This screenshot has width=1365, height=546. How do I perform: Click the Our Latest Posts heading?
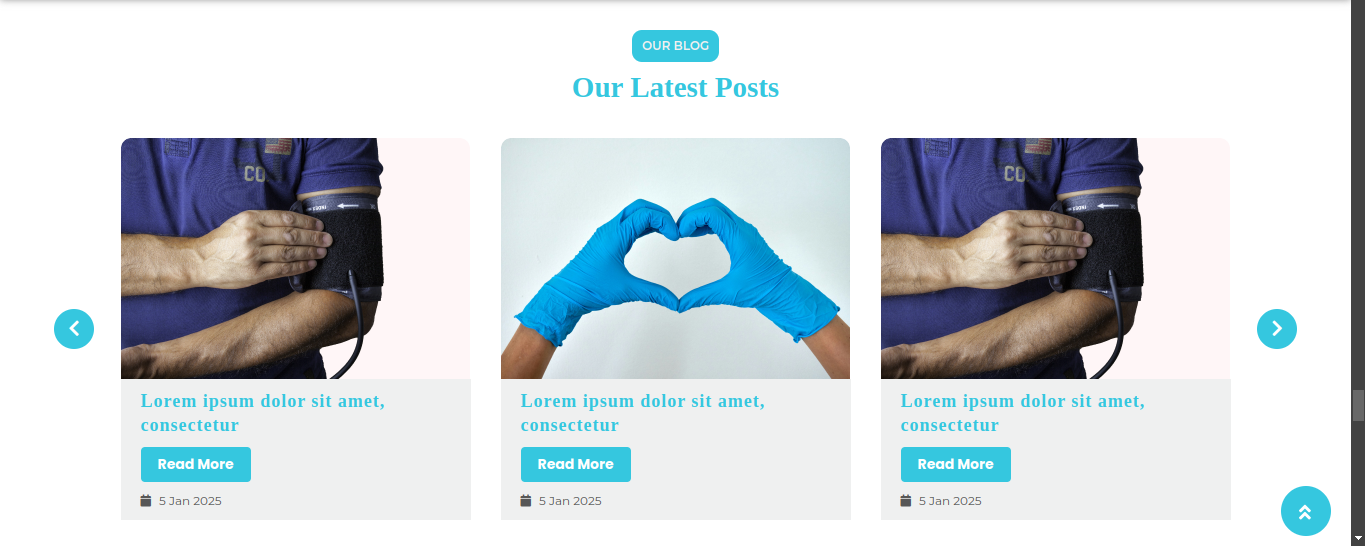[x=675, y=88]
